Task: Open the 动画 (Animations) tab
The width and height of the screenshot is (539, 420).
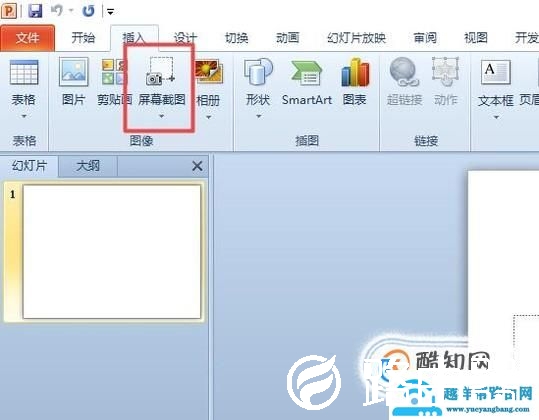Action: (x=288, y=37)
